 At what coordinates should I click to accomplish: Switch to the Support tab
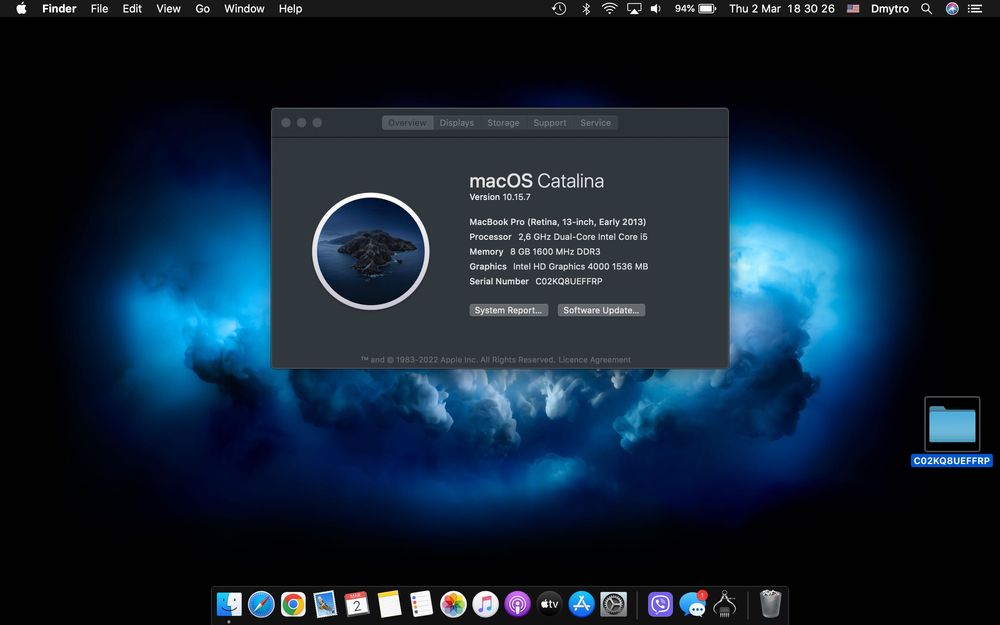click(x=550, y=122)
